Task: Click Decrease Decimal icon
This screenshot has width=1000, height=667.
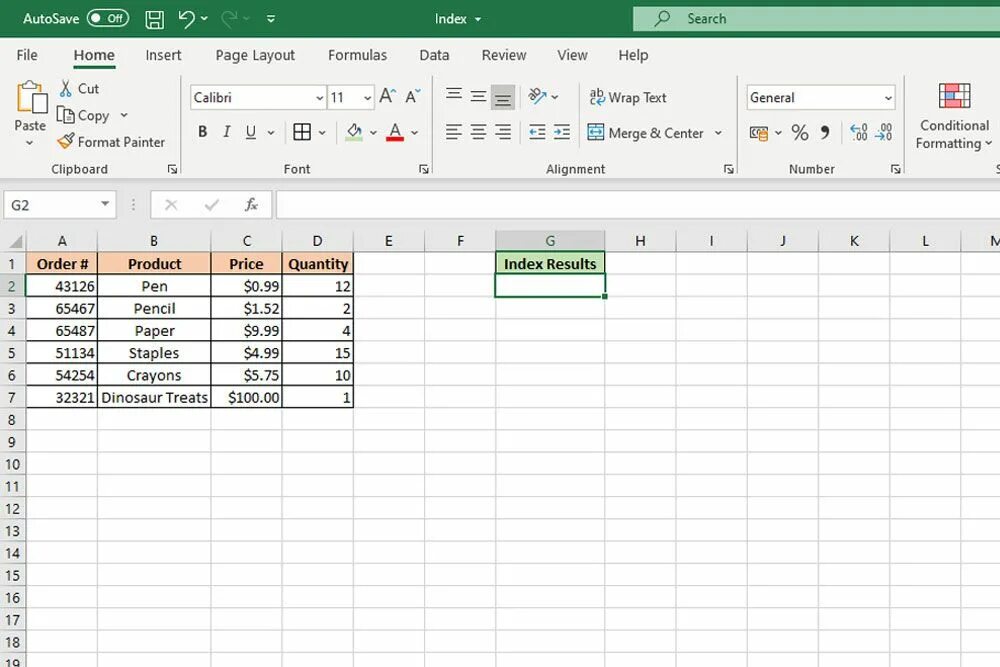Action: coord(884,132)
